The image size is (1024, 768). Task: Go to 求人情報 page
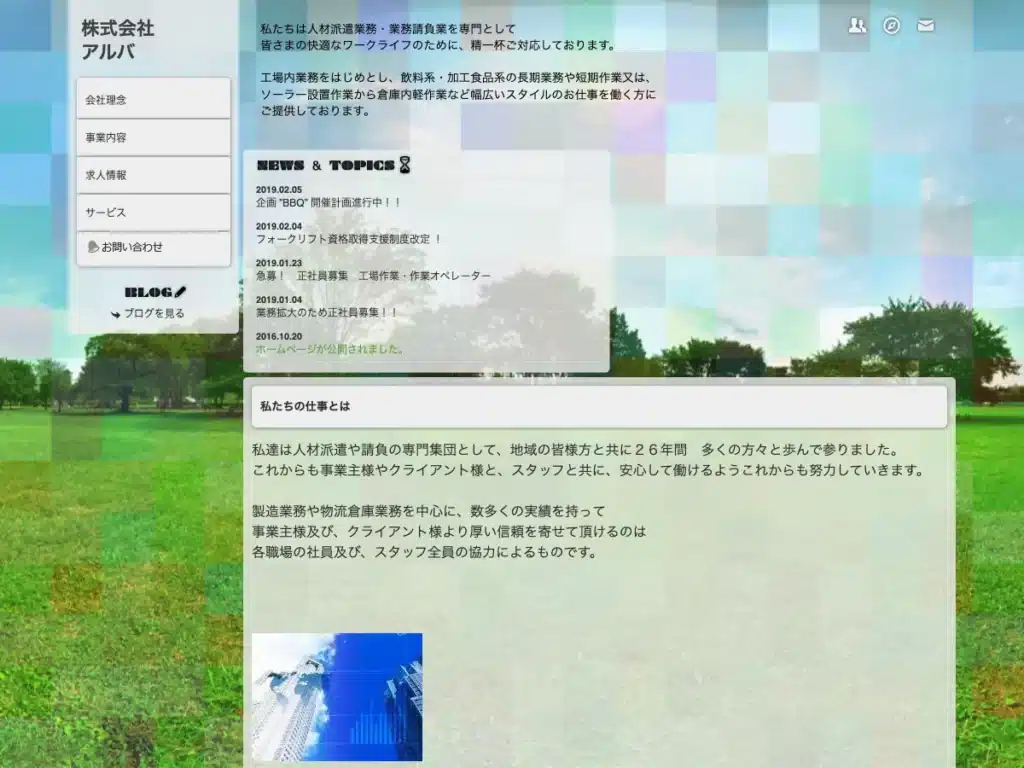point(153,175)
